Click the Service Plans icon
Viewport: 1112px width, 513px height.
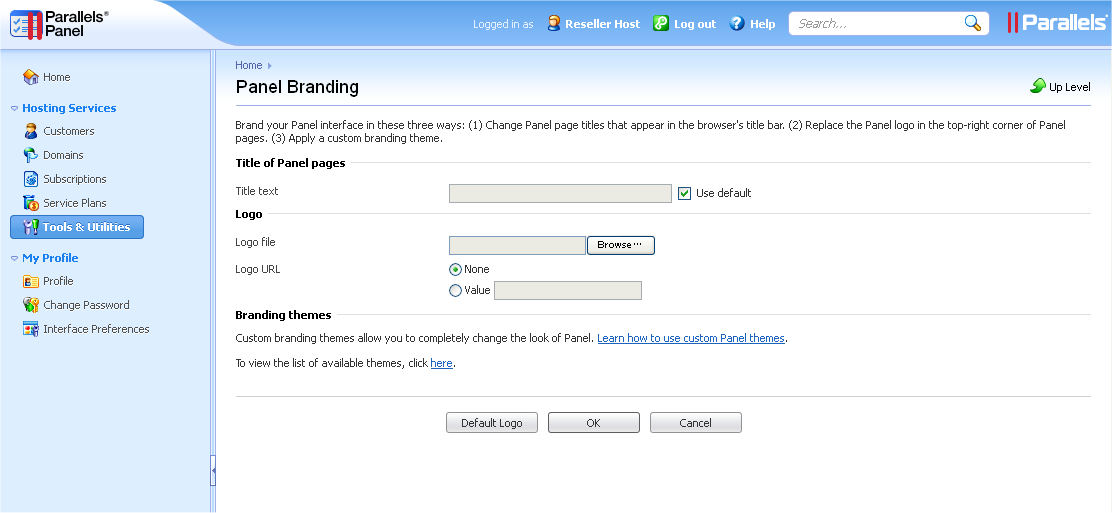(x=30, y=203)
